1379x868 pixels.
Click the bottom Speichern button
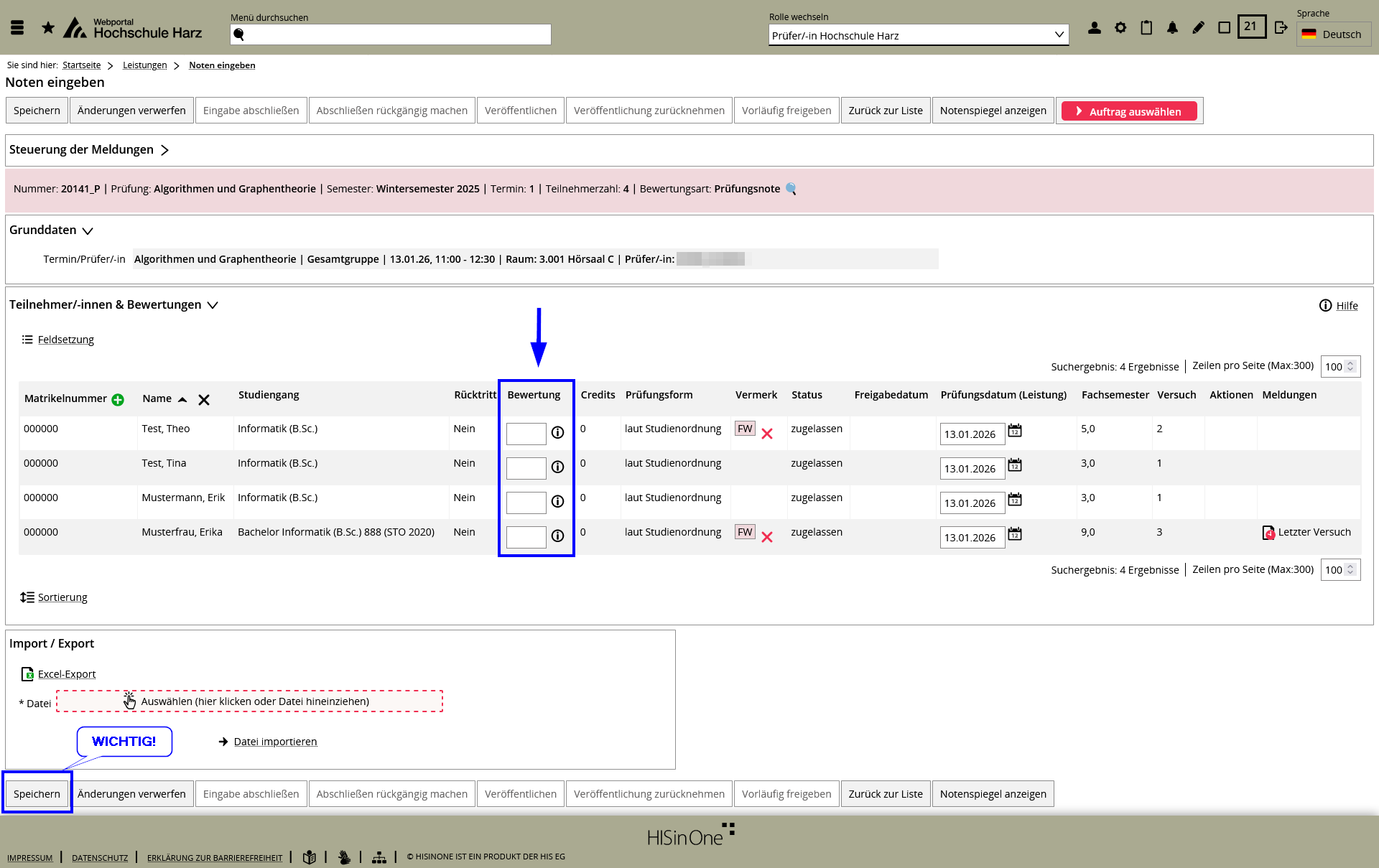(37, 794)
